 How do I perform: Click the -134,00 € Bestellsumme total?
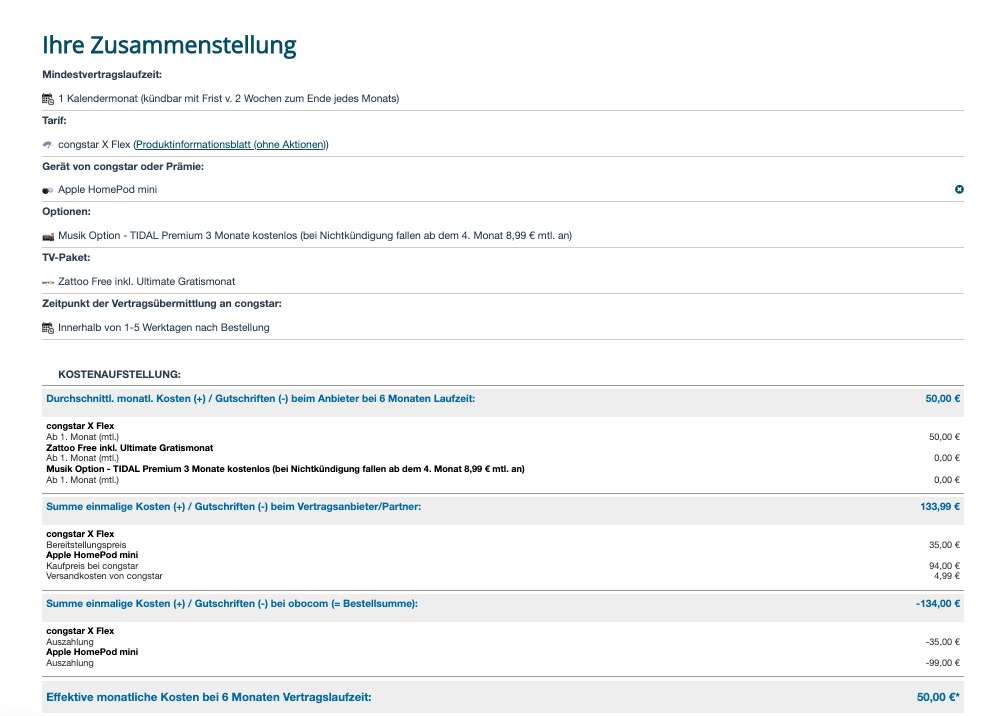[x=938, y=604]
